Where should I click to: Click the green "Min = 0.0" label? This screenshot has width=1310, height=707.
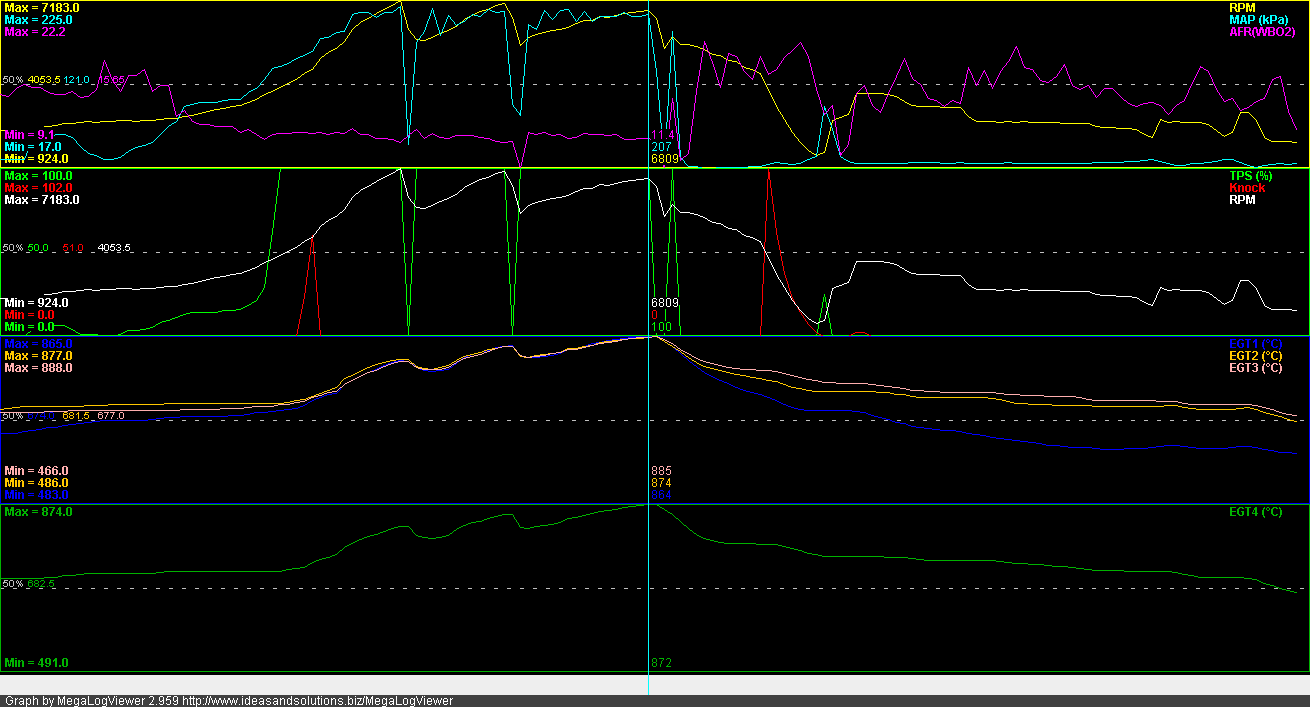tap(30, 327)
